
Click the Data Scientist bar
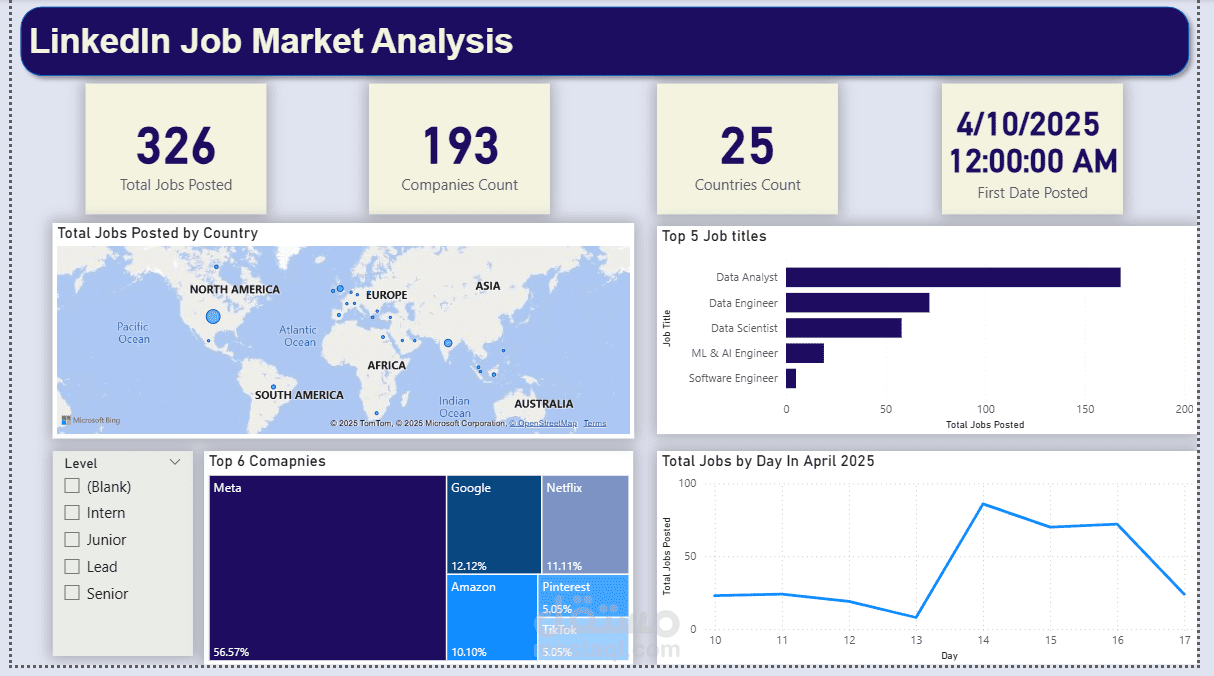843,328
